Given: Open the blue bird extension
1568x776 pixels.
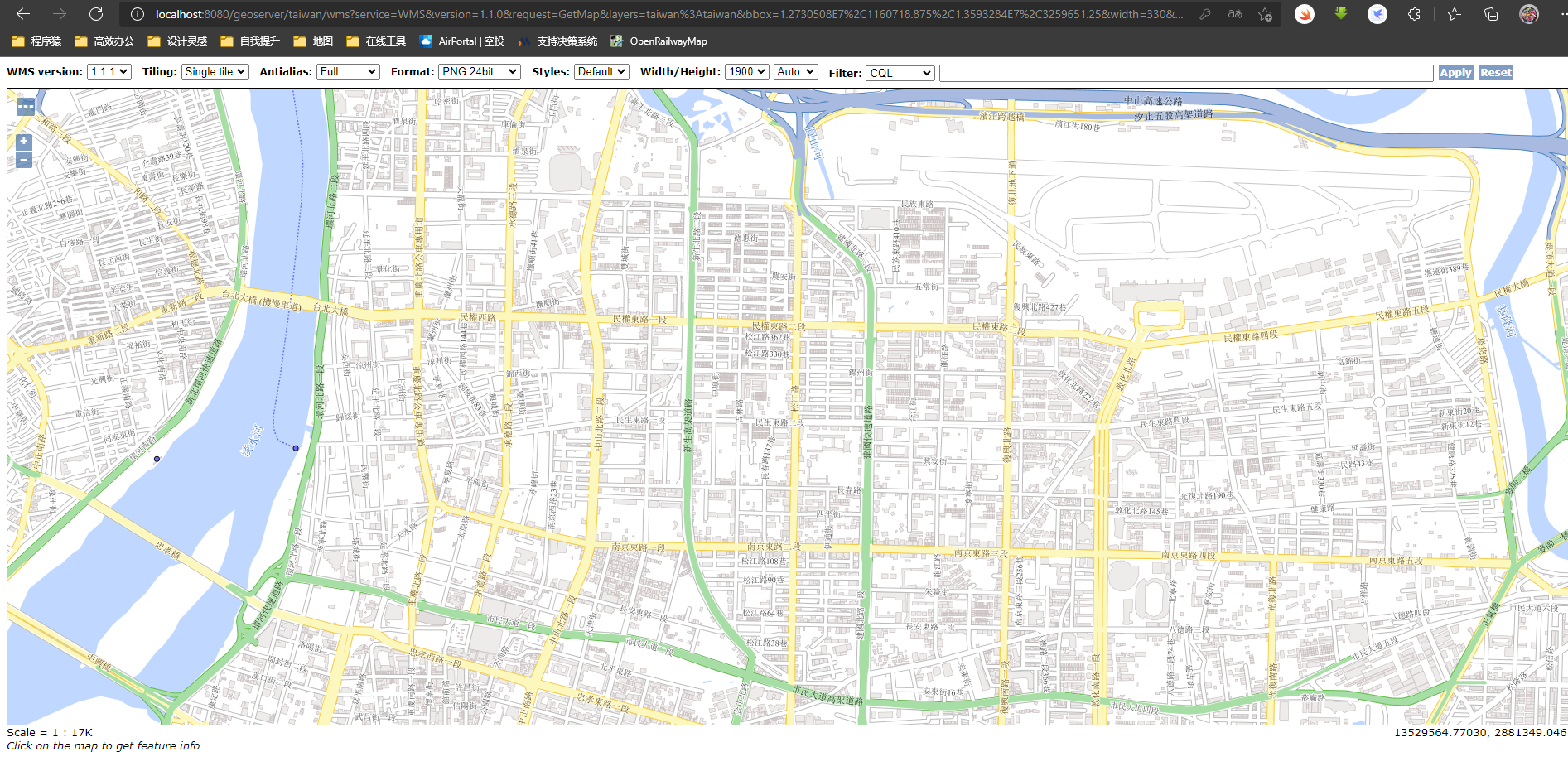Looking at the screenshot, I should 1377,14.
